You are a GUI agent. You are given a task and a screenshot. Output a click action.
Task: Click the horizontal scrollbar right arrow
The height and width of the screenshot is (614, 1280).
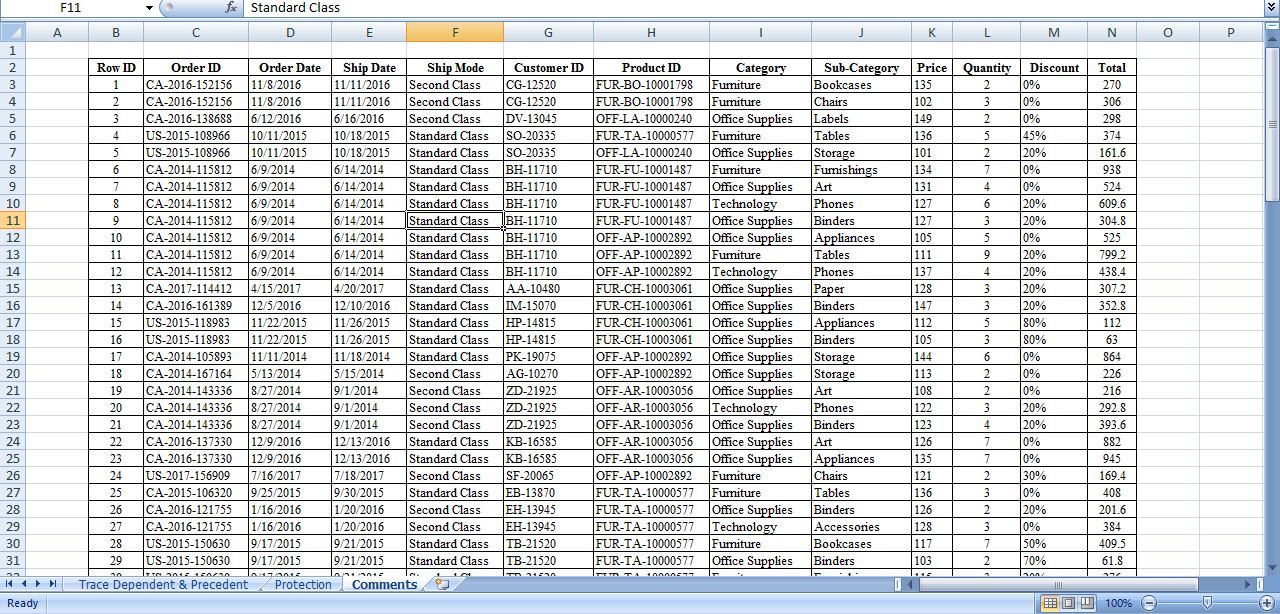point(1248,584)
